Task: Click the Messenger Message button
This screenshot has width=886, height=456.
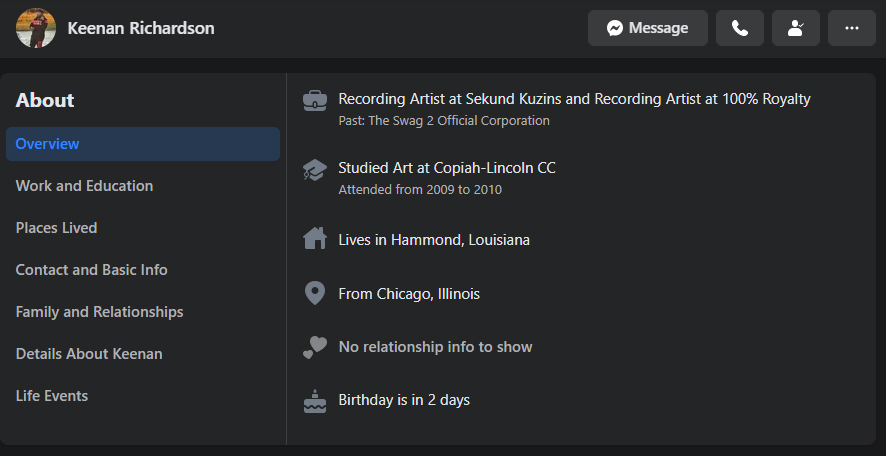Action: pyautogui.click(x=648, y=28)
